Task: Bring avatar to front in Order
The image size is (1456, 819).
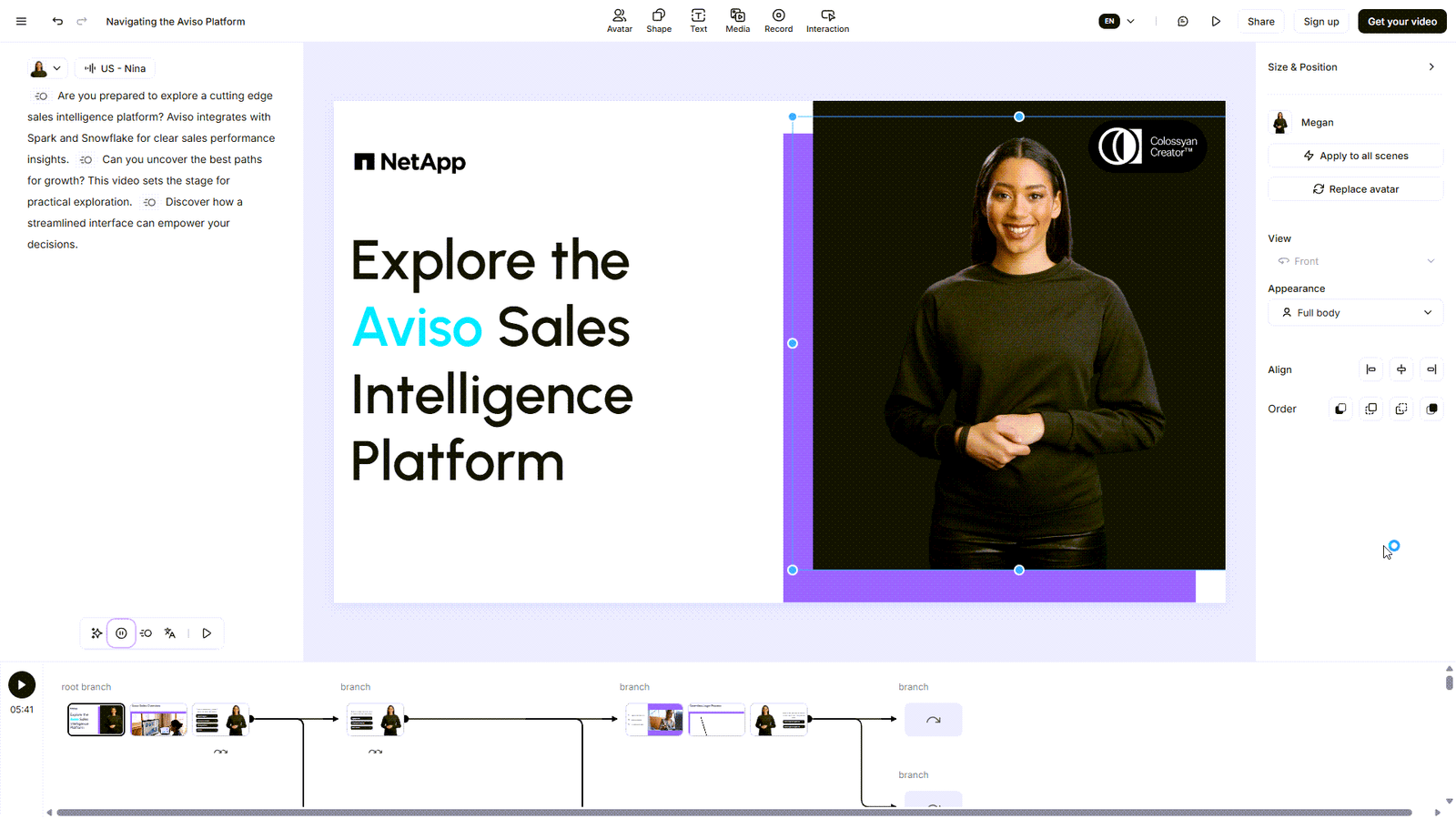Action: tap(1431, 409)
